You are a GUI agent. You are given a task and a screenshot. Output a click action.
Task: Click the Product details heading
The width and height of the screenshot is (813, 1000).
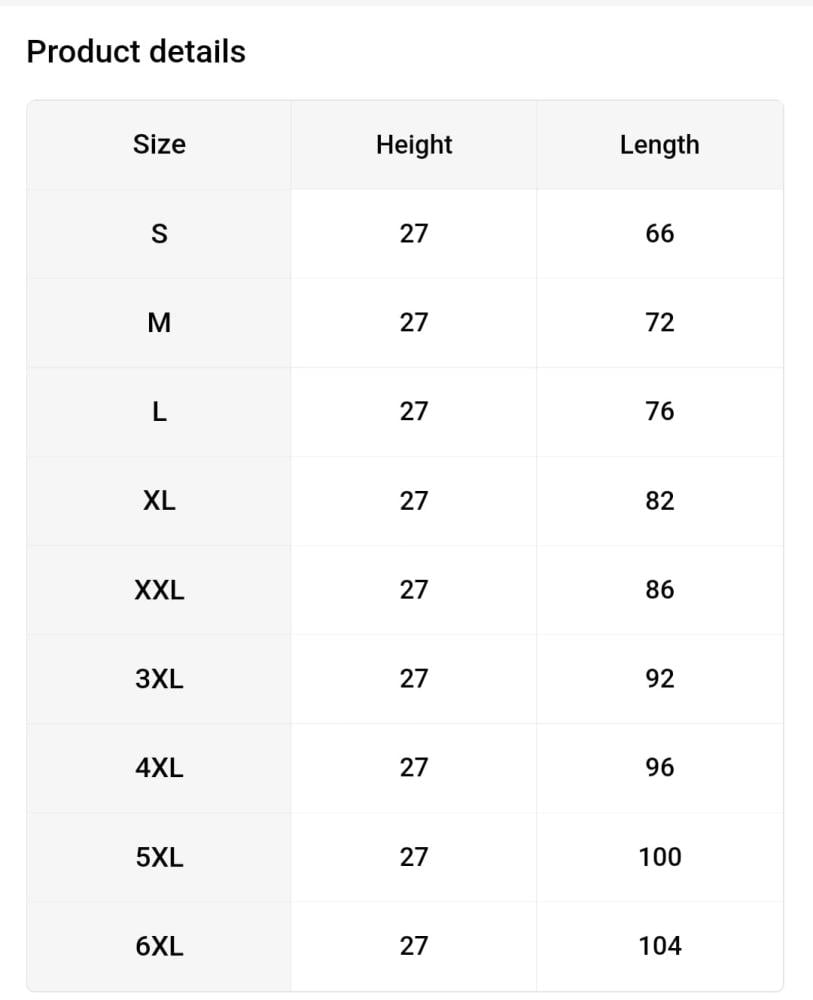pos(136,52)
